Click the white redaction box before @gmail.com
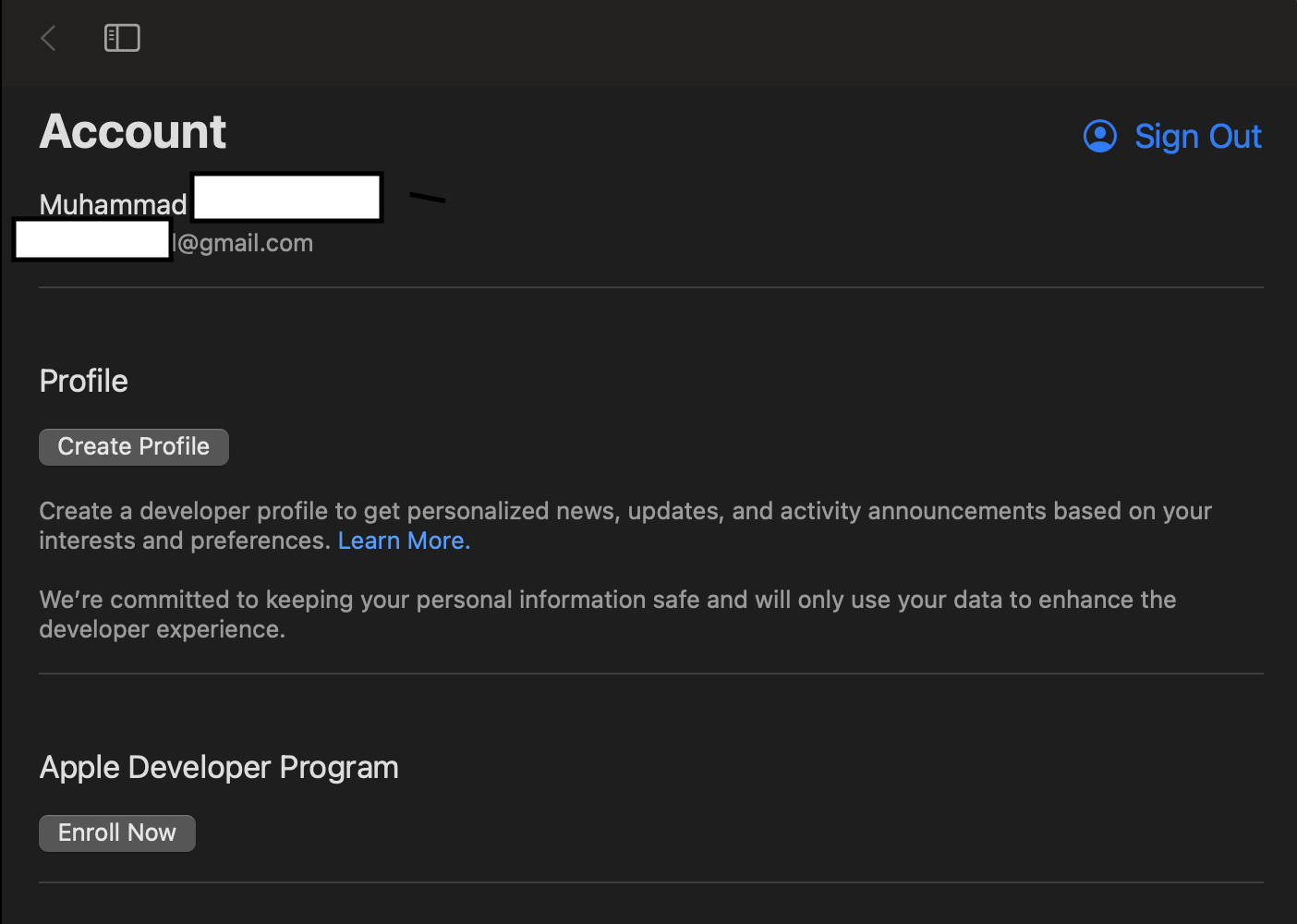The height and width of the screenshot is (924, 1297). click(x=92, y=240)
